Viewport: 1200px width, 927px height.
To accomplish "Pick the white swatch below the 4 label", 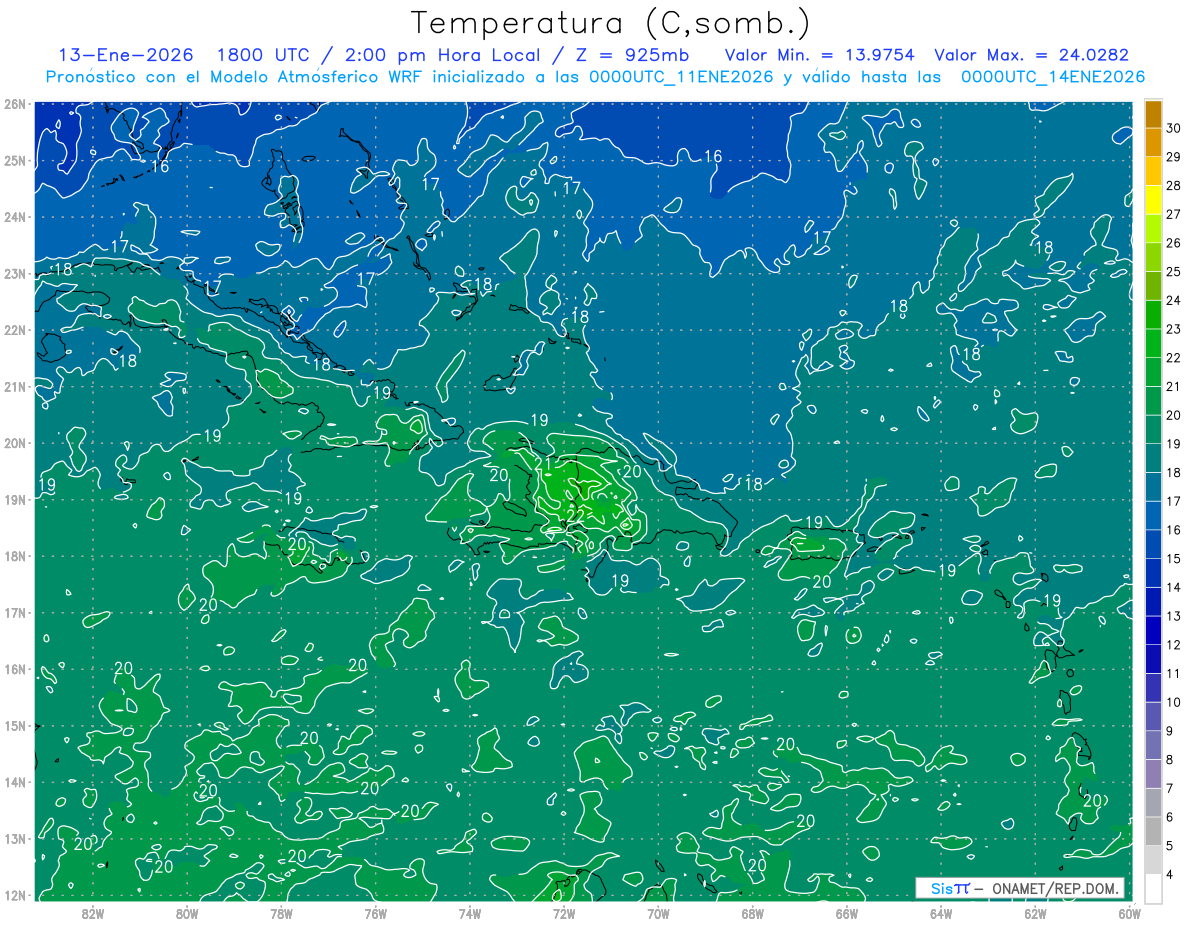I will tap(1153, 888).
